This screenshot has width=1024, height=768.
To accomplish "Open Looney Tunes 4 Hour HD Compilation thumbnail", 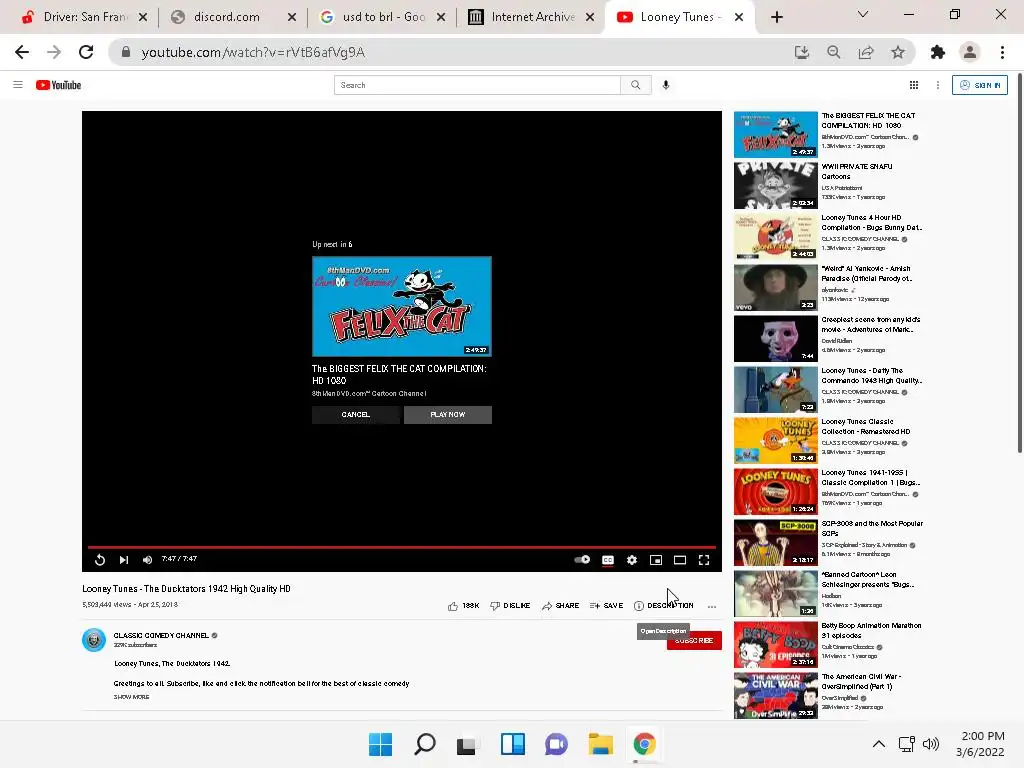I will click(776, 236).
